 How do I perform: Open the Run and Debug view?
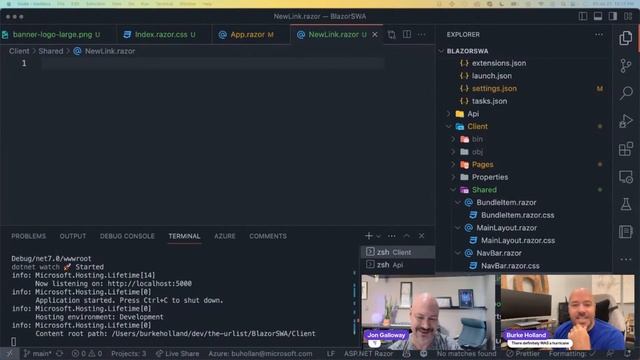coord(625,121)
